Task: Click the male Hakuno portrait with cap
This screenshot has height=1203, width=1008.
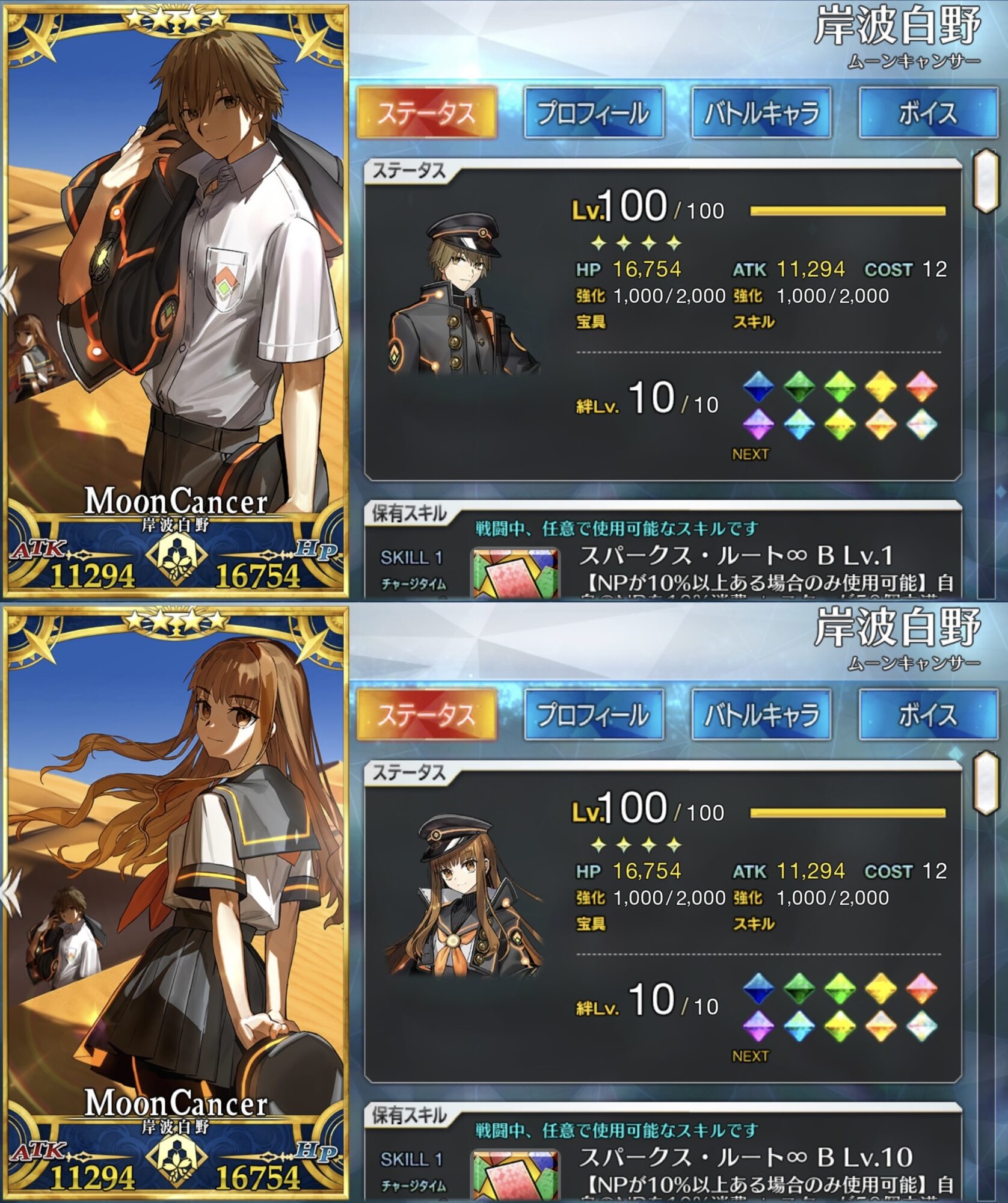Action: (464, 295)
